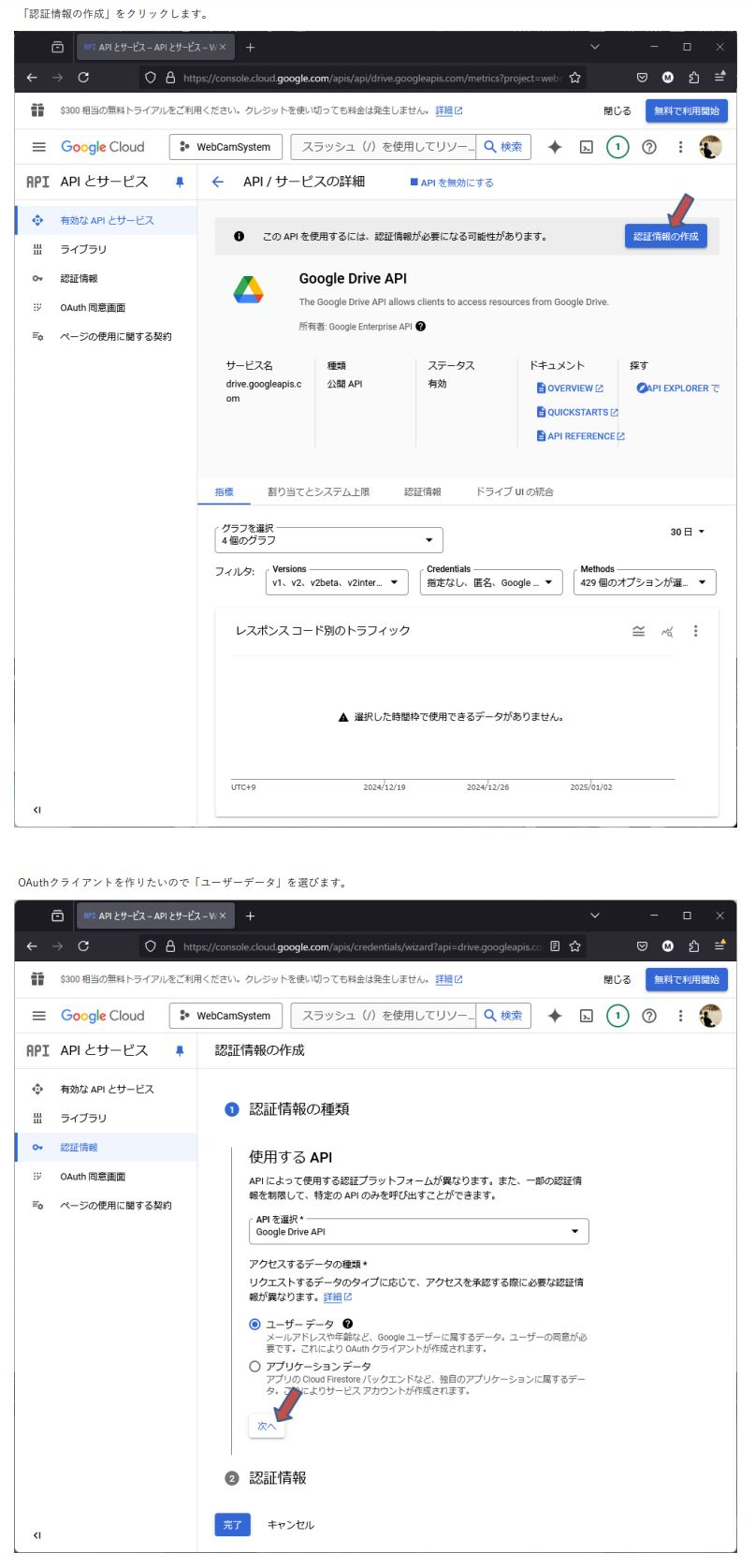Screen dimensions: 755x1568
Task: Open WebCamSystem project selector on Drive API details page
Action: pos(225,147)
